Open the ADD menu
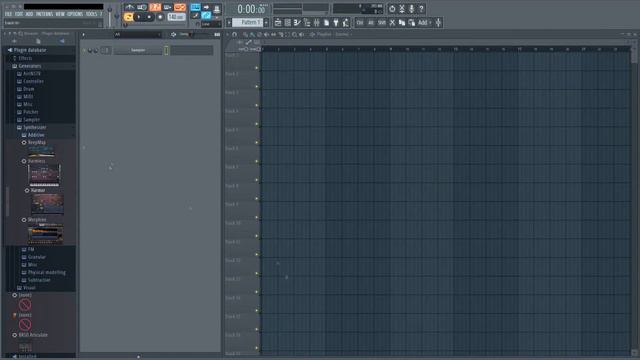 29,14
